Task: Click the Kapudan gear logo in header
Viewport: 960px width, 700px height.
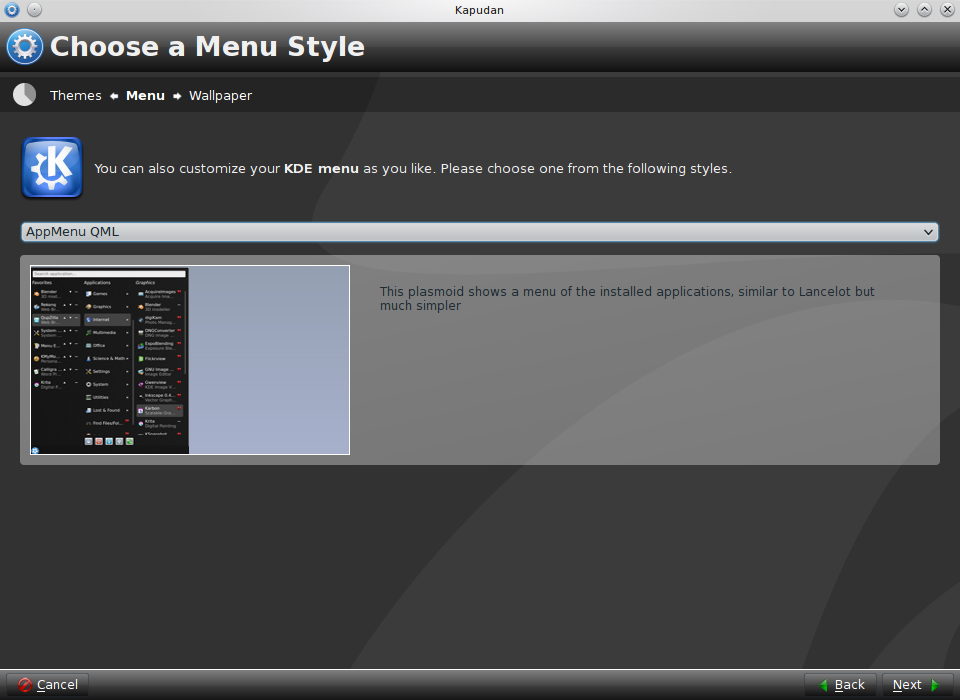Action: (25, 47)
